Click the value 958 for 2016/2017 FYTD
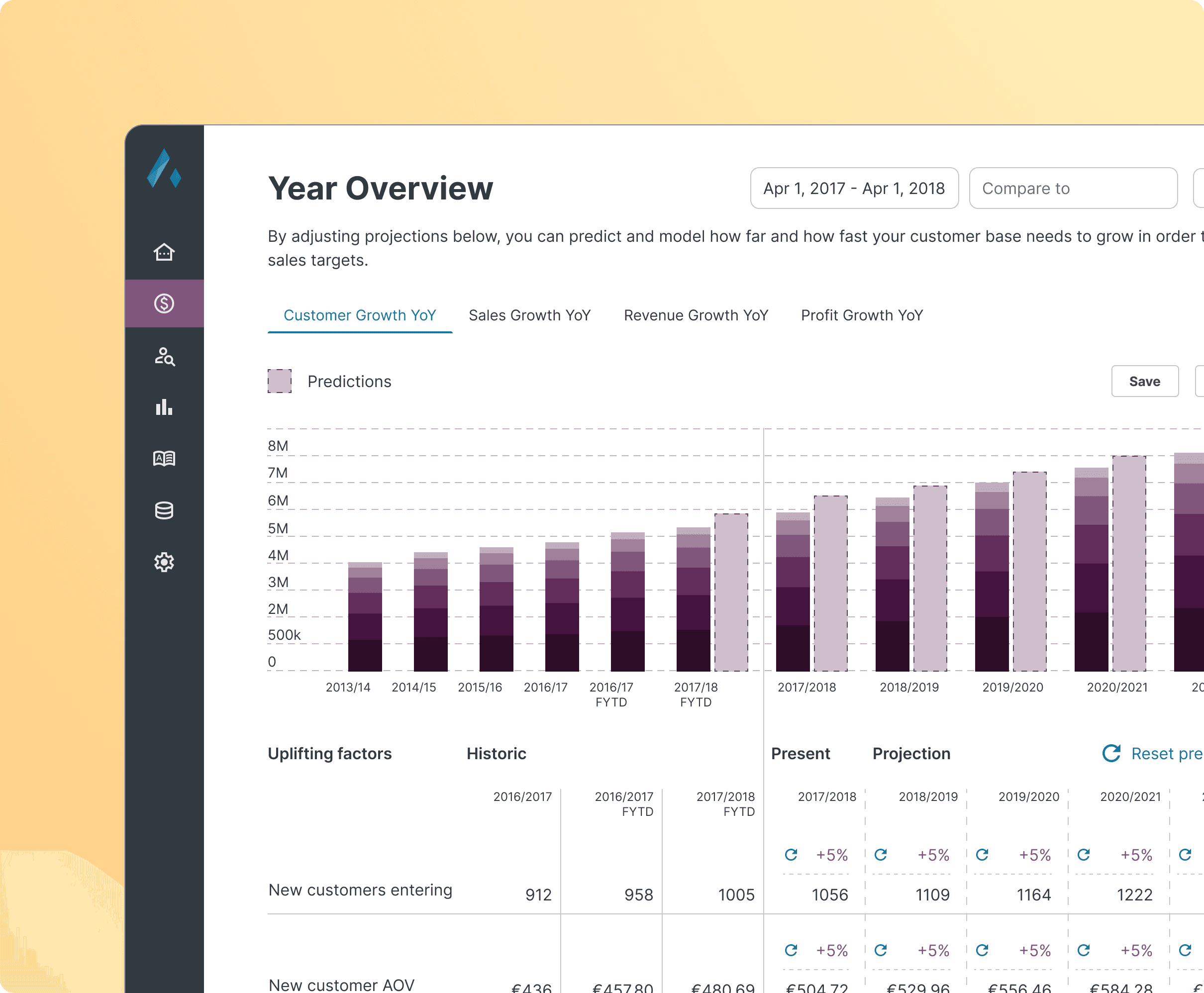 (639, 894)
